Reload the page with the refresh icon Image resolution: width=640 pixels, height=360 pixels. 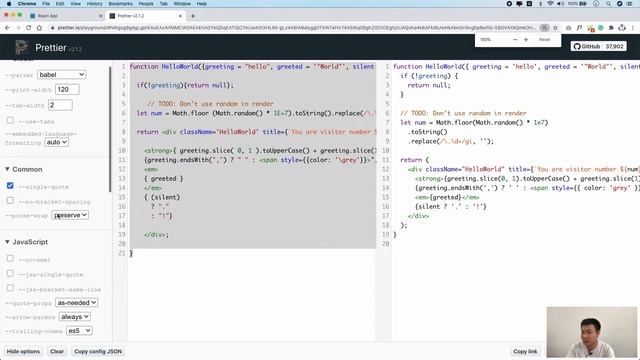[x=28, y=28]
